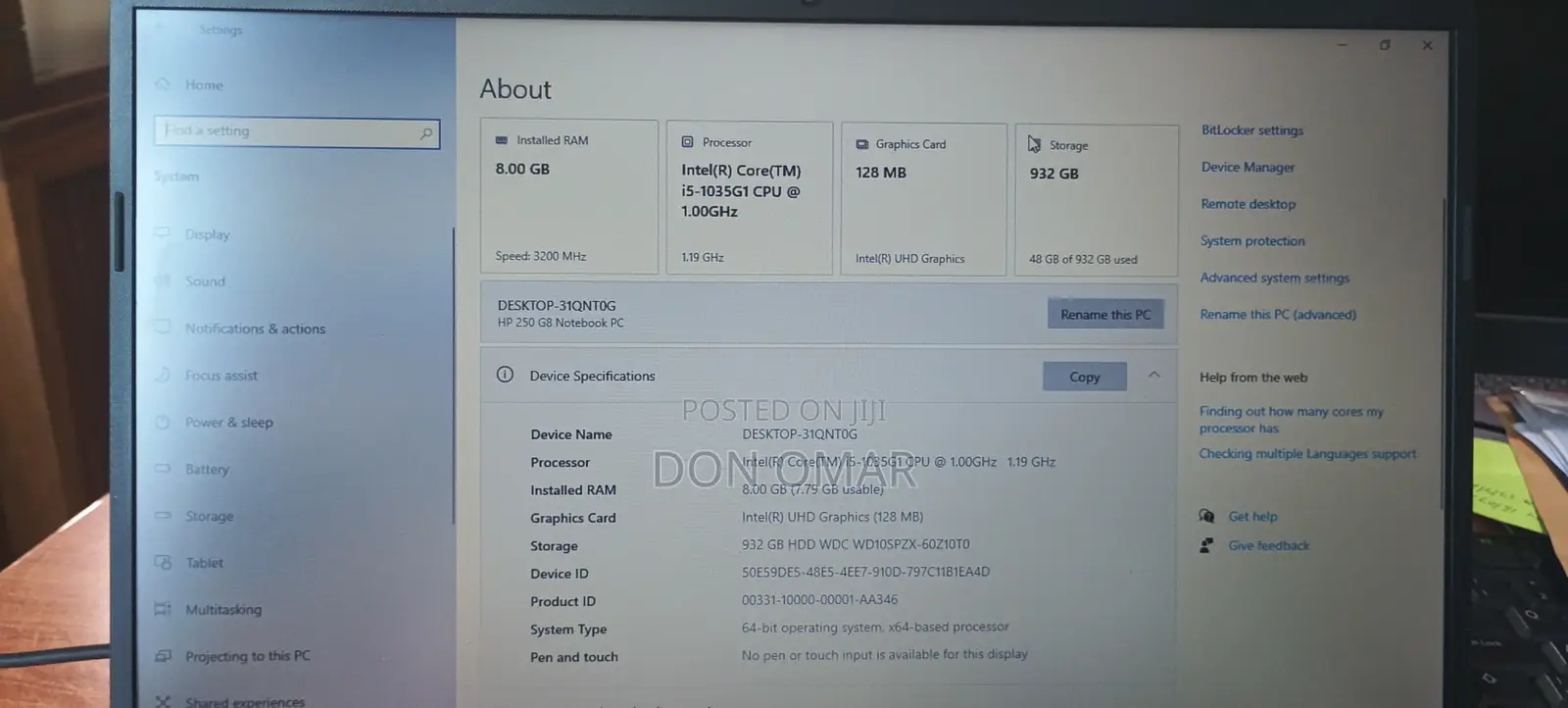Open Shared experiences settings
This screenshot has width=1568, height=708.
pyautogui.click(x=245, y=702)
